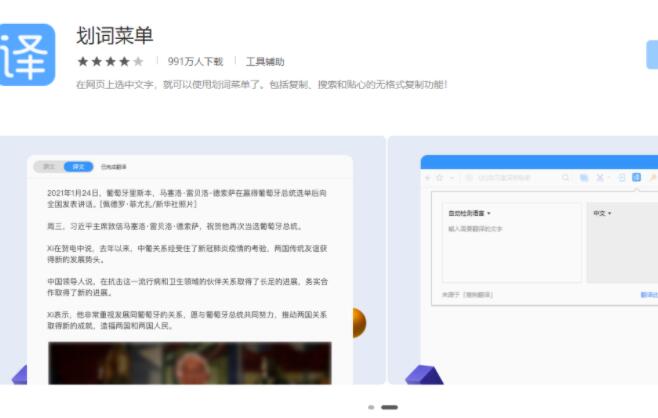Click the blue translate extension icon in toolbar
The width and height of the screenshot is (658, 418).
[636, 178]
